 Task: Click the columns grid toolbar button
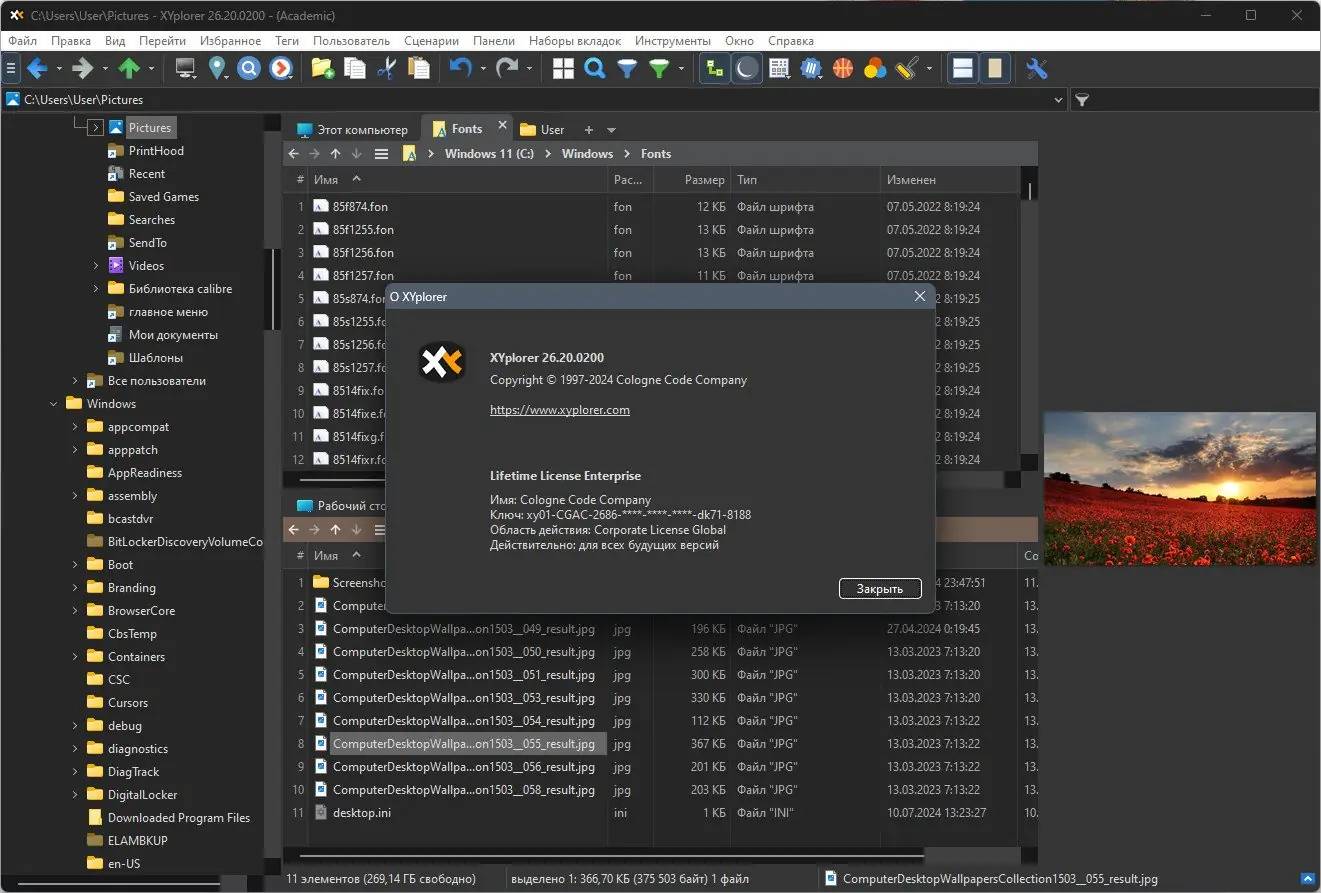(779, 68)
